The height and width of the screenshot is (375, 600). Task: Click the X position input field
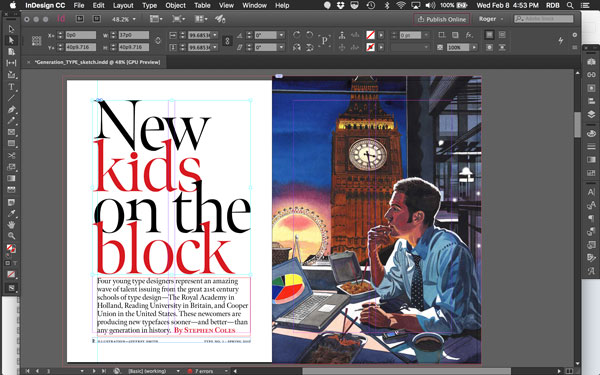80,35
